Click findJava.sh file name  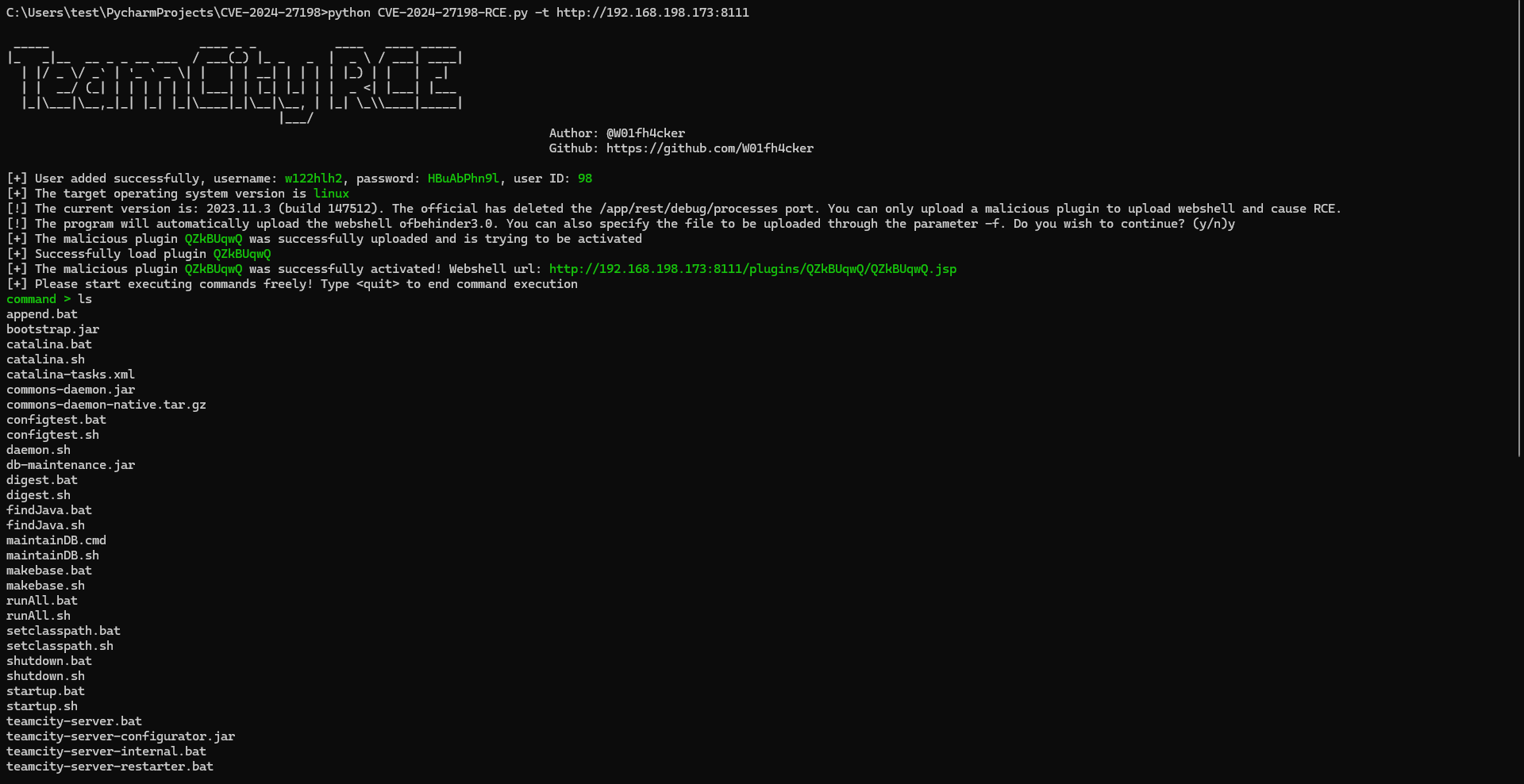pos(45,525)
